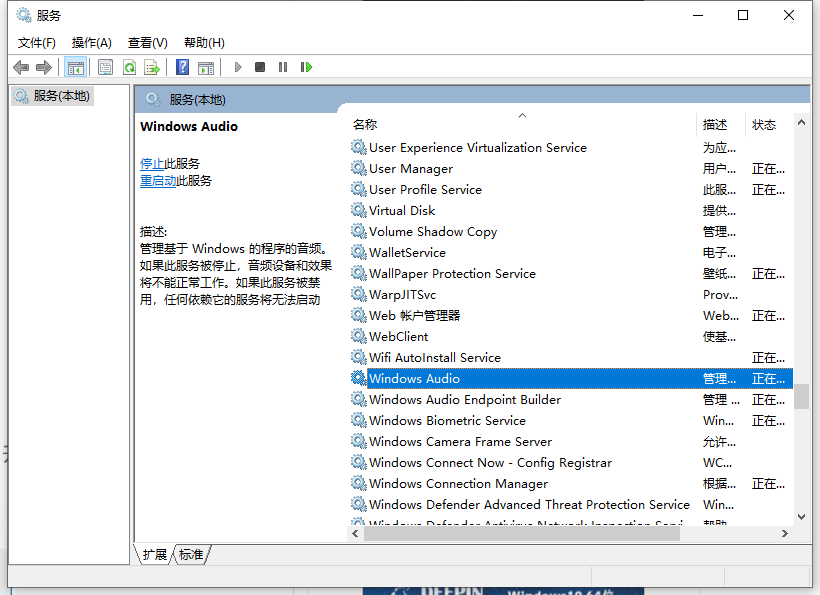Screen dimensions: 820x595
Task: Click the Forward navigation arrow
Action: tap(43, 66)
